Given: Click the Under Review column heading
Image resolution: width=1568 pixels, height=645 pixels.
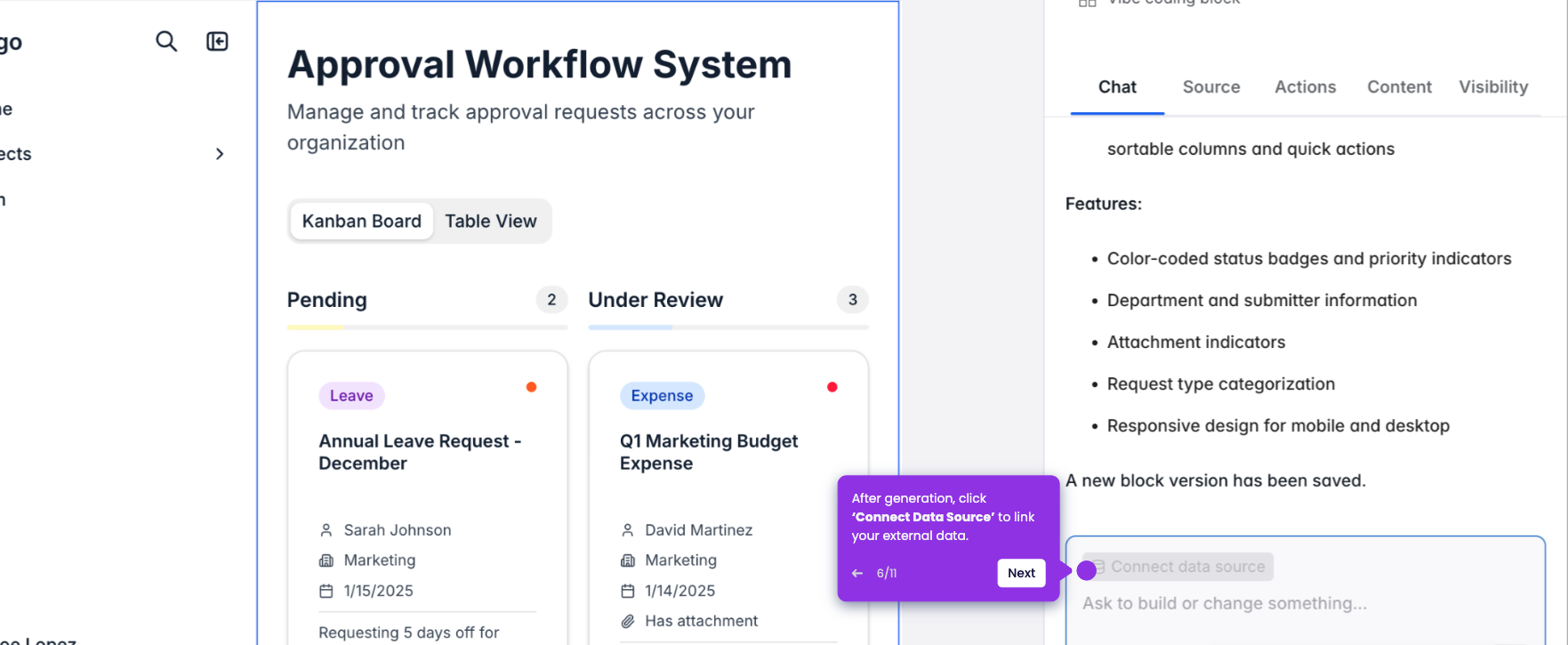Looking at the screenshot, I should pos(655,301).
